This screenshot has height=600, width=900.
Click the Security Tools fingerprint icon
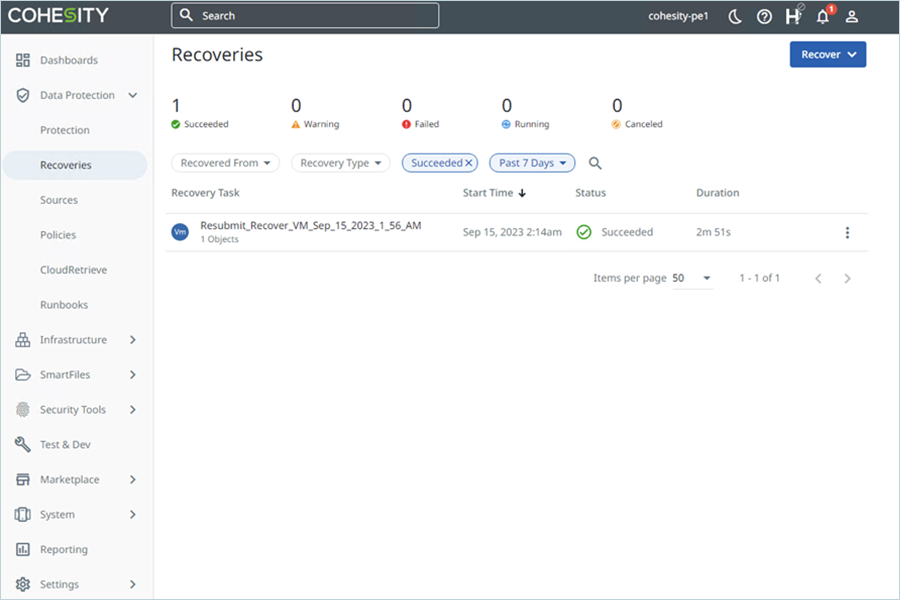23,409
